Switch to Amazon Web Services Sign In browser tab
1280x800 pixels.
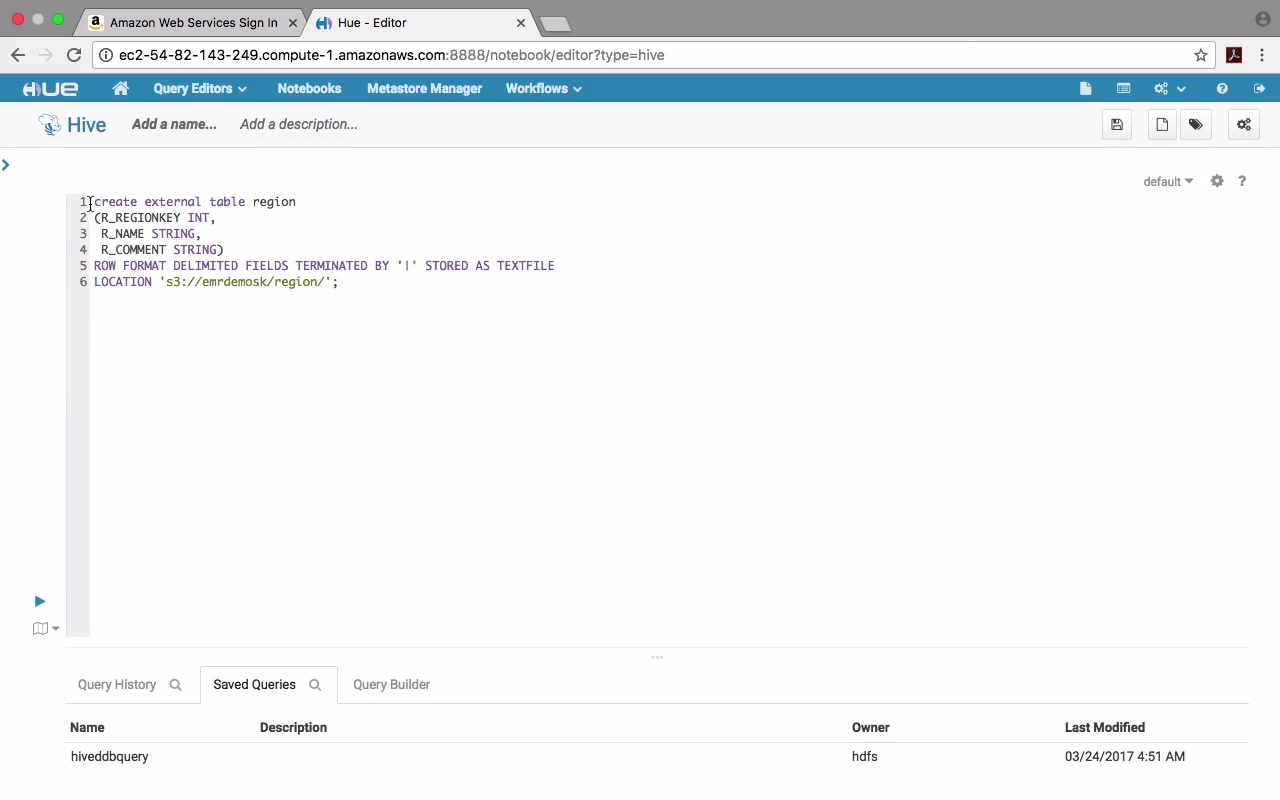pyautogui.click(x=193, y=22)
